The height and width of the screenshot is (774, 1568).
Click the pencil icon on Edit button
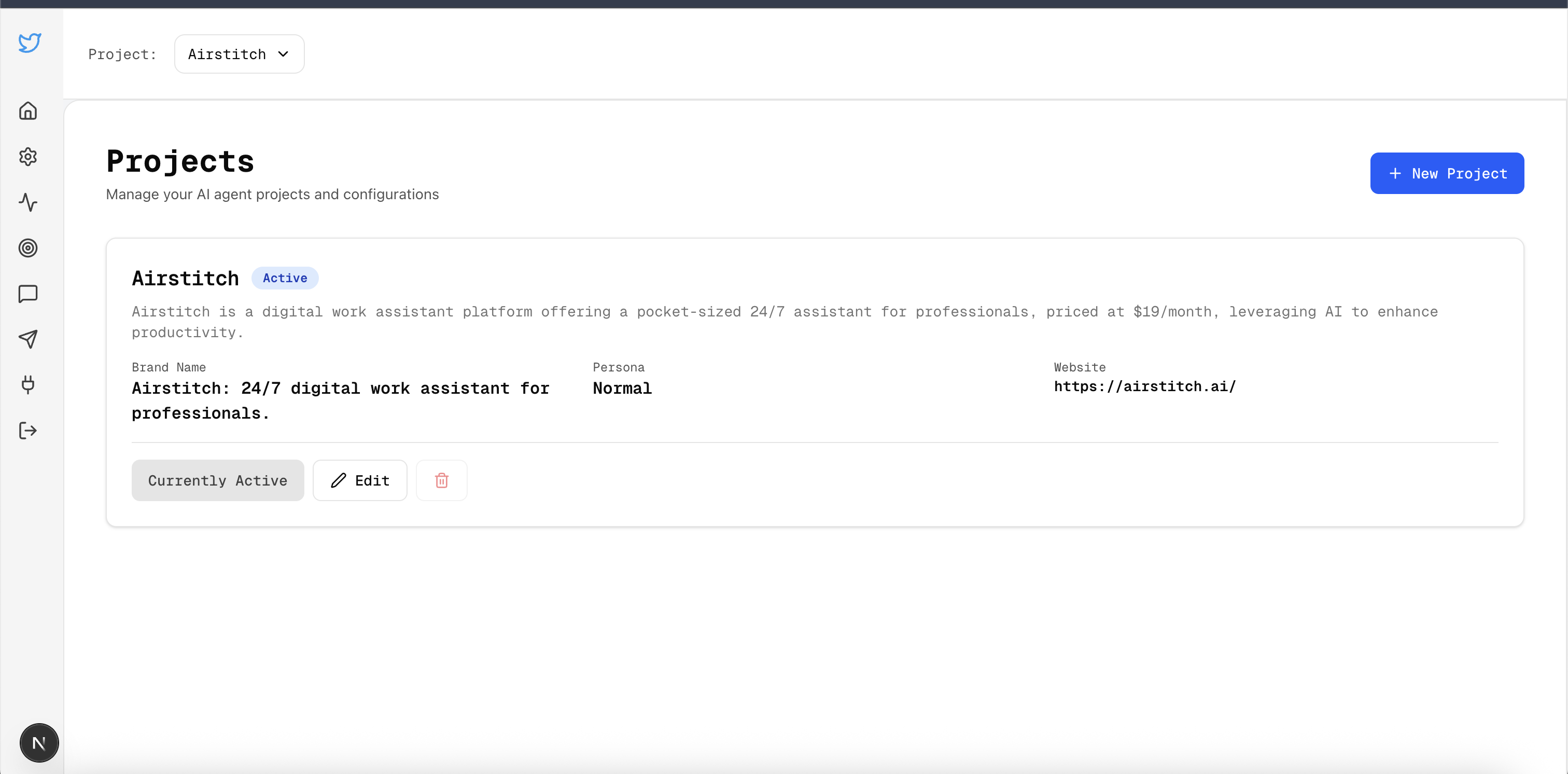(339, 480)
